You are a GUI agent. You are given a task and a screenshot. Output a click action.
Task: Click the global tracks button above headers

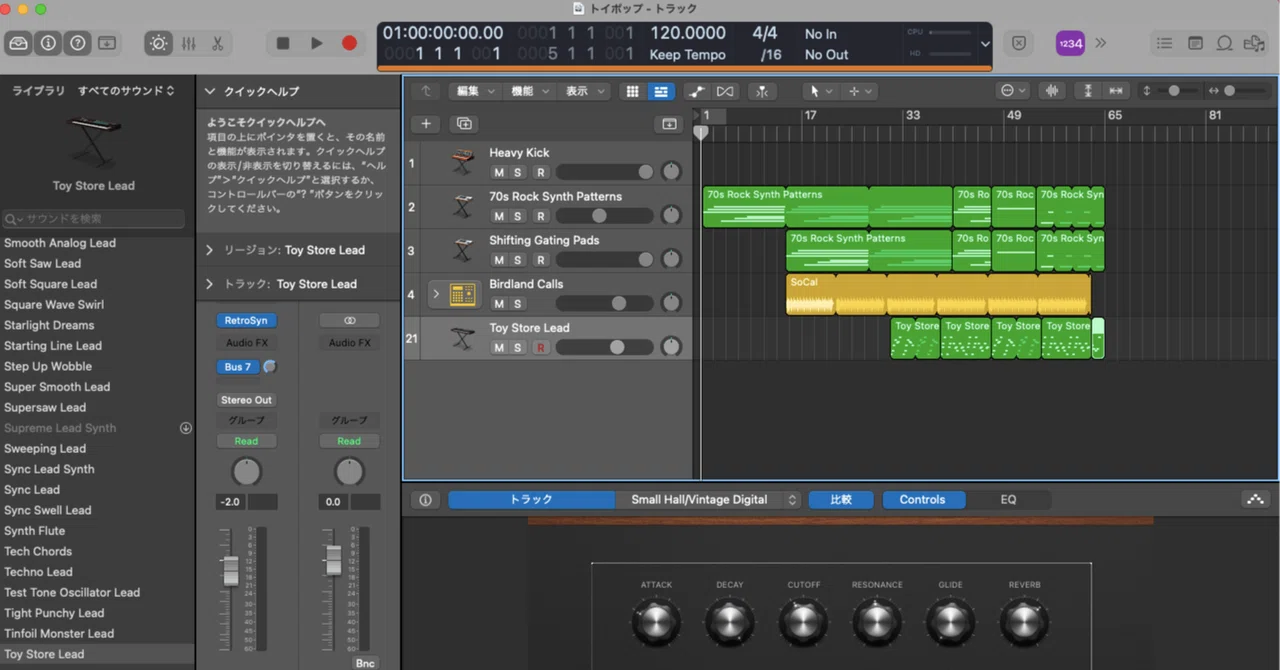click(x=669, y=124)
